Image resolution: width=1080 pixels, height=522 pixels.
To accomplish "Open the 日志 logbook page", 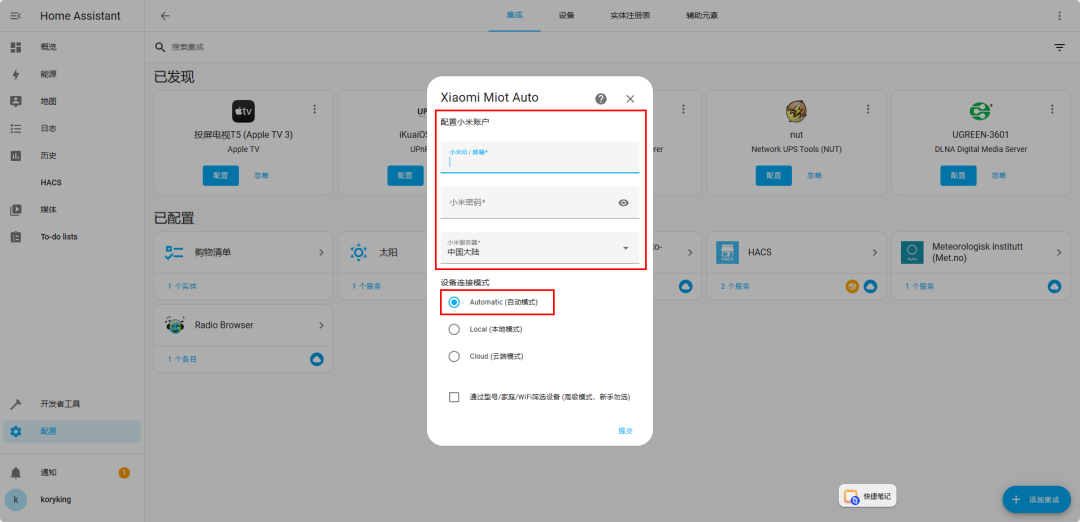I will coord(72,128).
